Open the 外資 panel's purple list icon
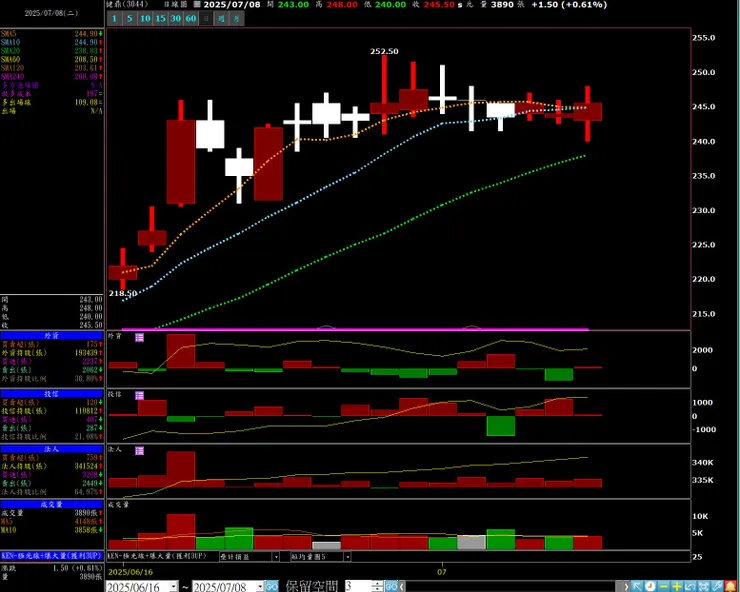Image resolution: width=740 pixels, height=592 pixels. (x=139, y=337)
